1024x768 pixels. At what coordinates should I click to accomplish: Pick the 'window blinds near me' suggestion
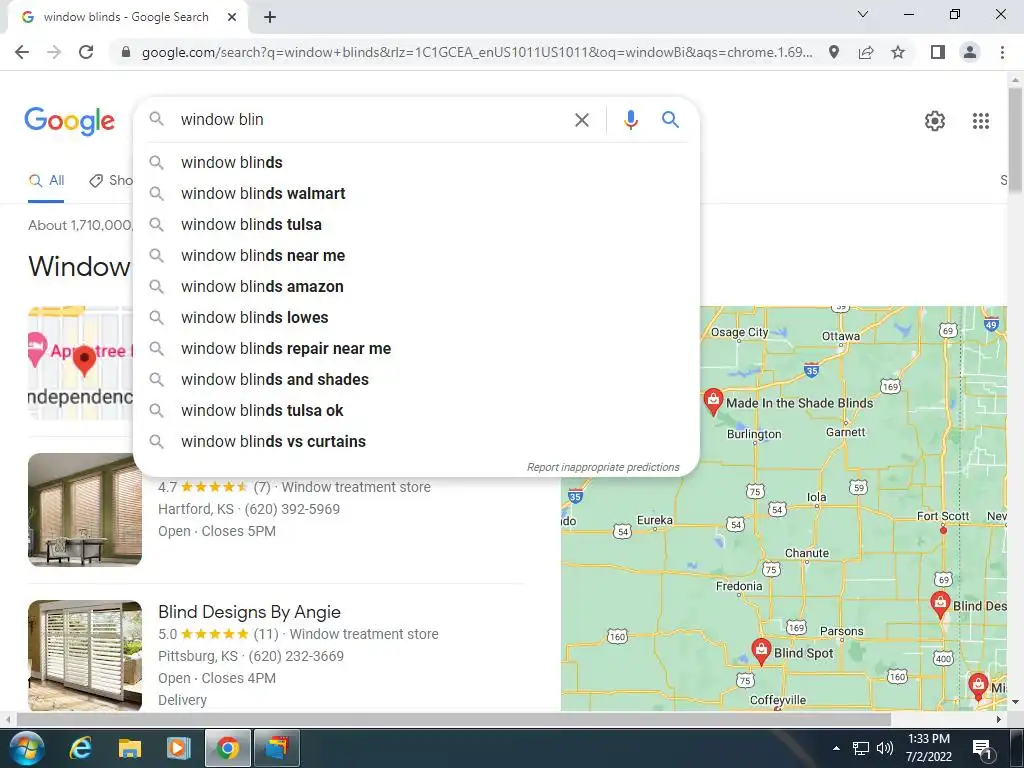tap(416, 255)
